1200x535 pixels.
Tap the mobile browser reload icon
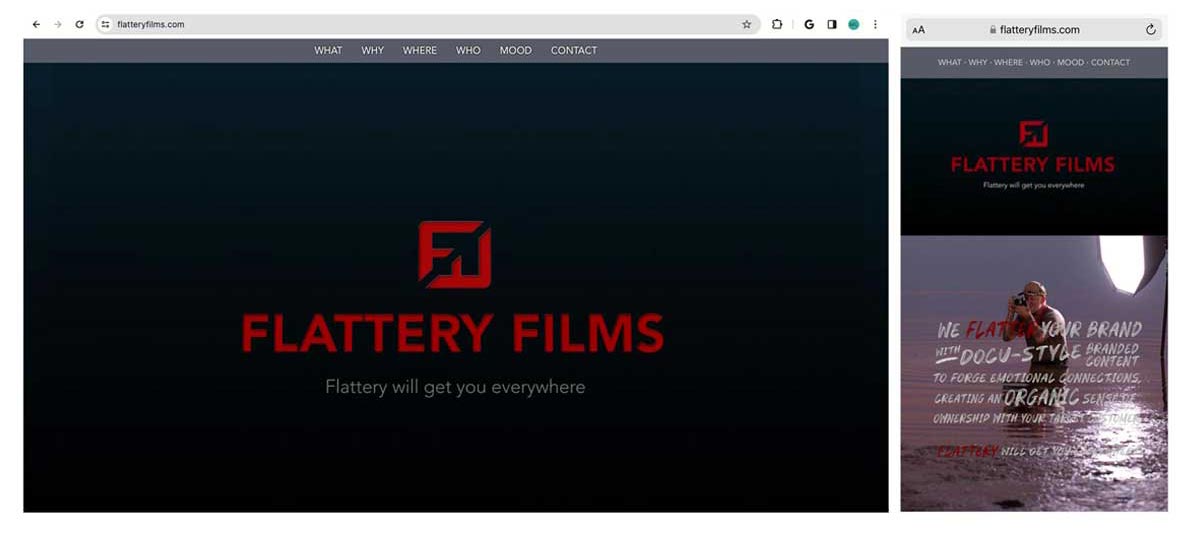tap(1150, 30)
